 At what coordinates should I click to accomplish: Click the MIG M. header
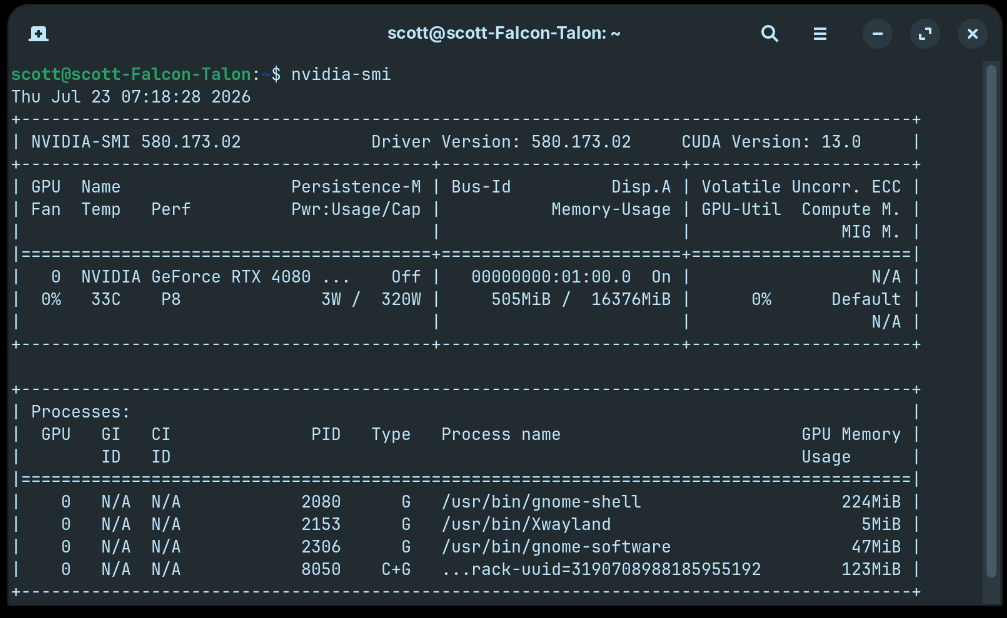pos(871,232)
